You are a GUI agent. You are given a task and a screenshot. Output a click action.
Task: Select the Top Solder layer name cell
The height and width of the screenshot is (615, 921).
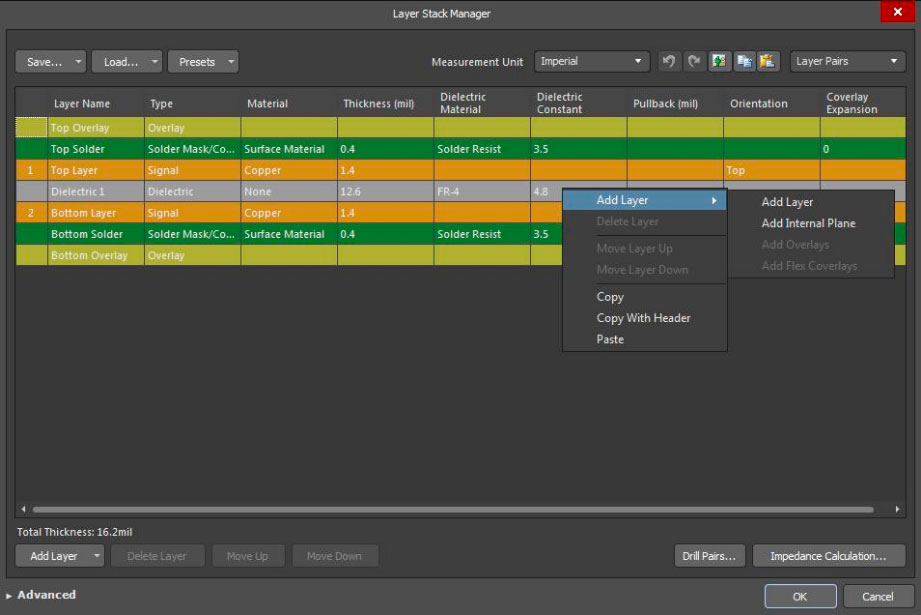pos(96,149)
